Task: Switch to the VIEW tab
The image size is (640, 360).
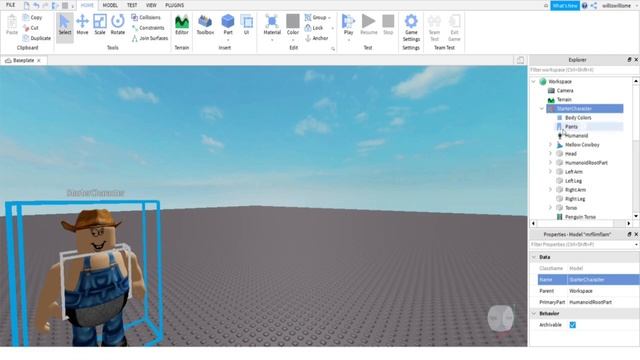Action: click(x=151, y=5)
